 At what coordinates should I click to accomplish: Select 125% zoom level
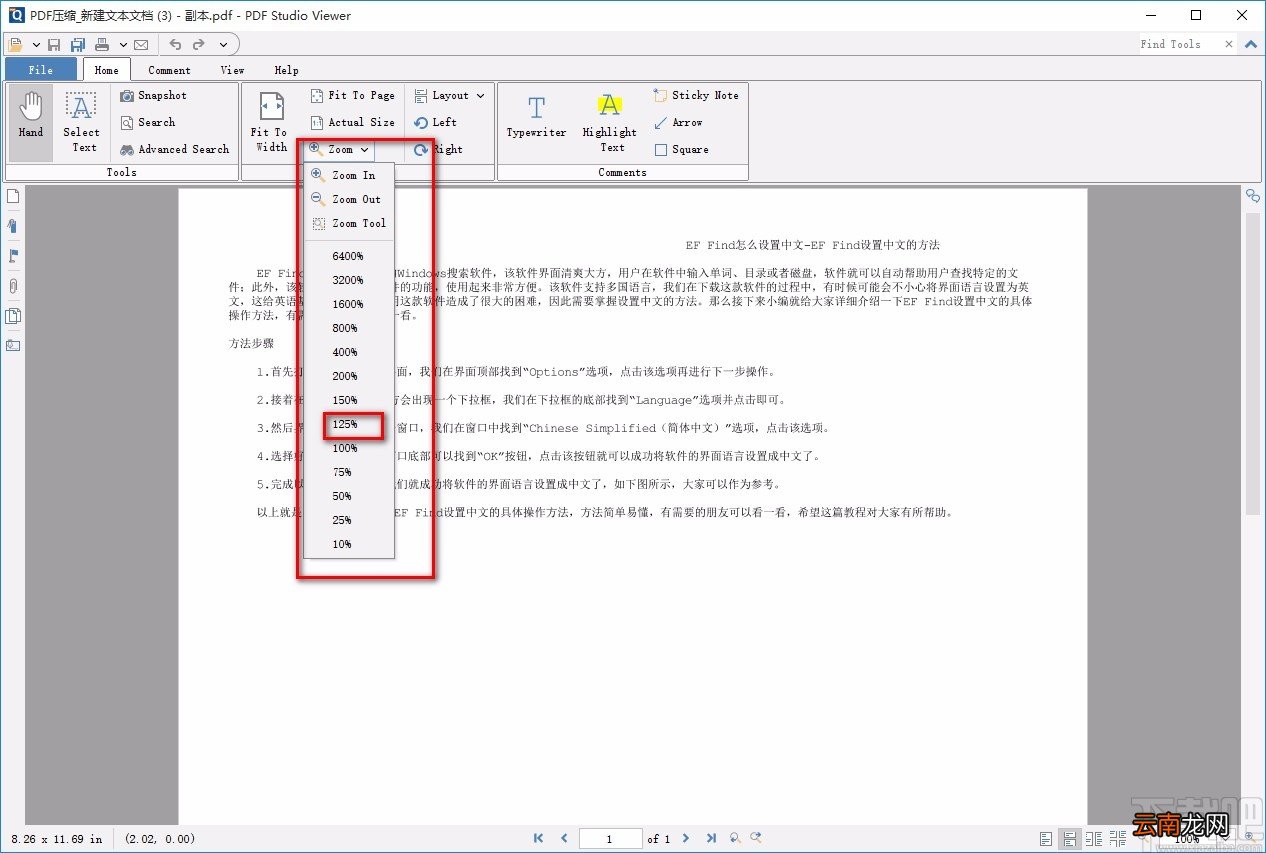349,424
